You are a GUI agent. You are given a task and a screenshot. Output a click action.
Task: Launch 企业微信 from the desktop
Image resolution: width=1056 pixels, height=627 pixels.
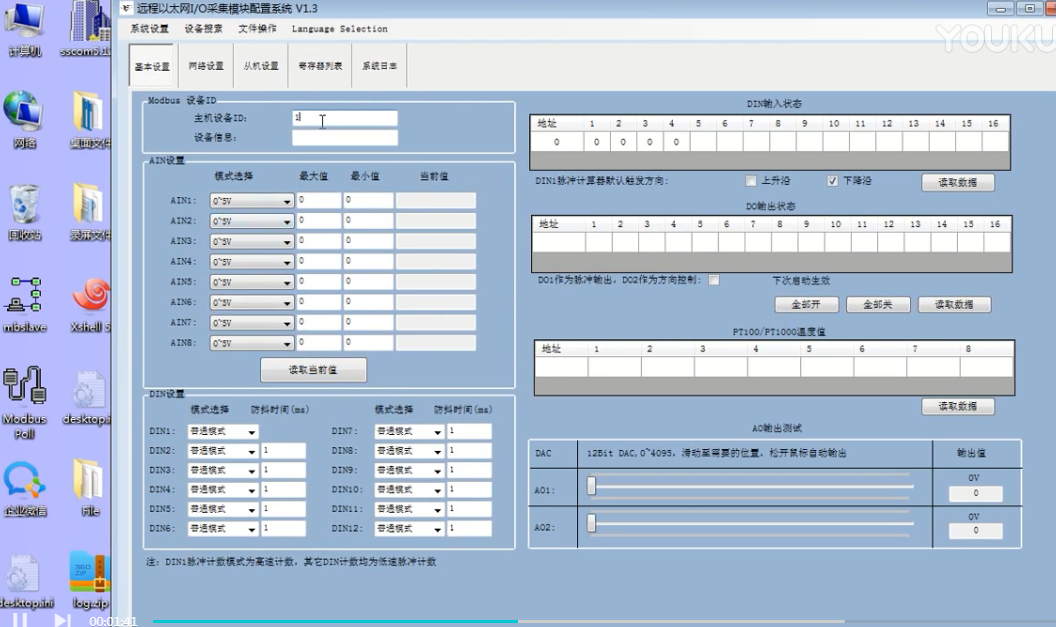click(24, 484)
